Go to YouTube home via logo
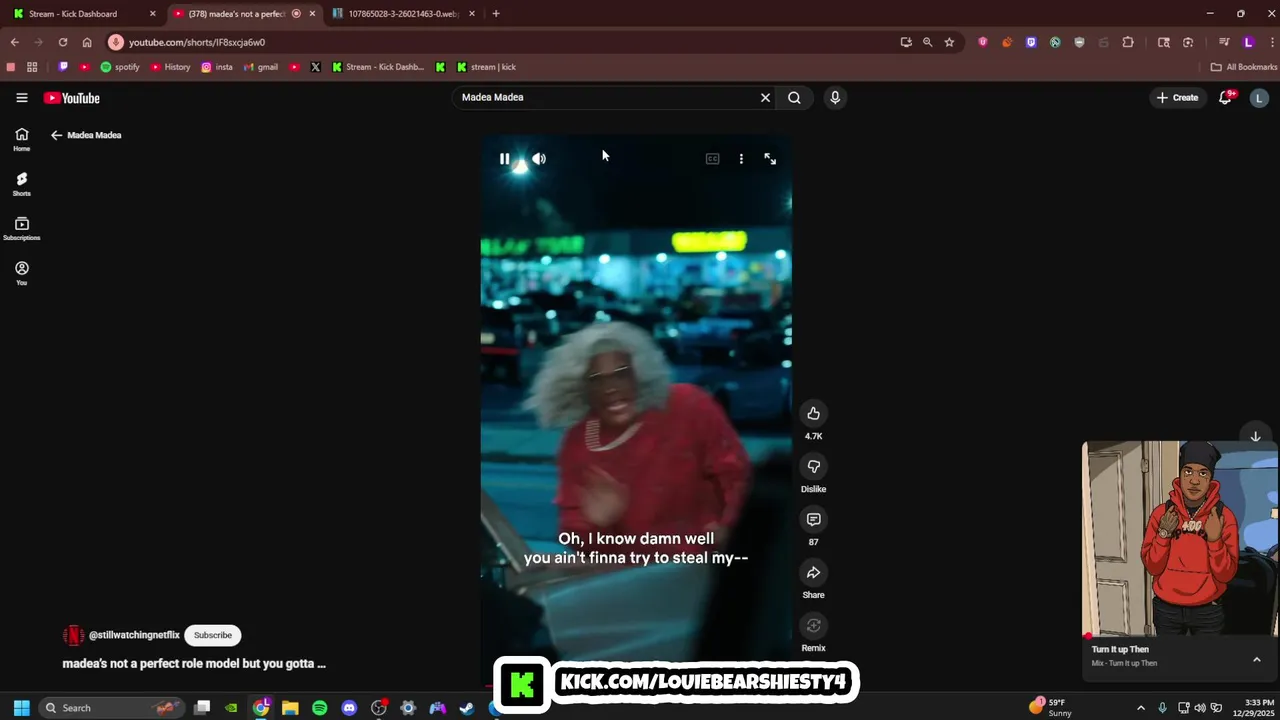Screen dimensions: 1280x720 [x=71, y=98]
